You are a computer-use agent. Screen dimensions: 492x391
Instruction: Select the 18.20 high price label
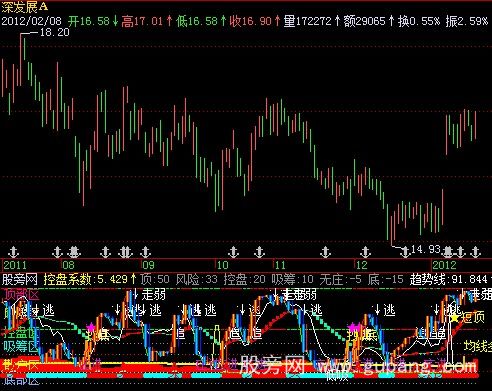click(54, 32)
